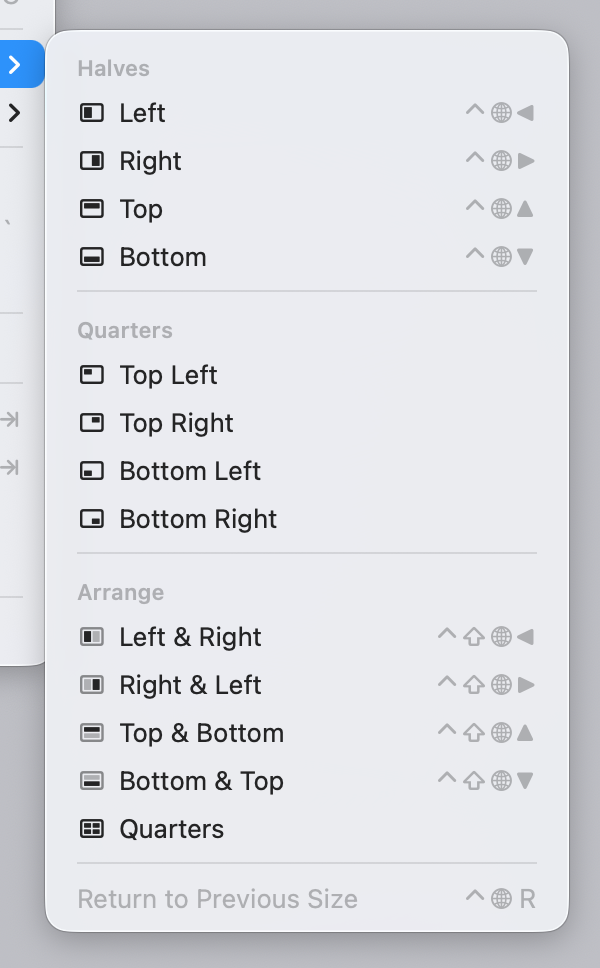The image size is (600, 968).
Task: Select Top & Bottom arrangement
Action: (201, 733)
